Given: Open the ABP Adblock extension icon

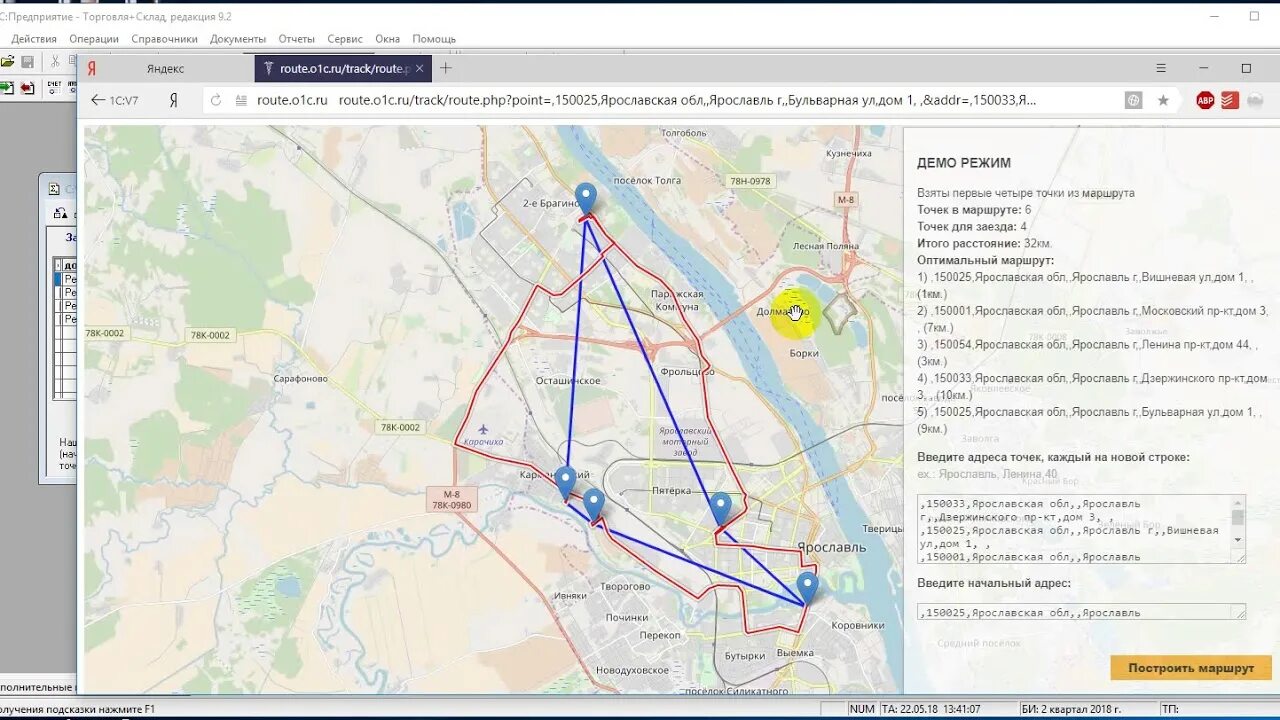Looking at the screenshot, I should (1205, 100).
